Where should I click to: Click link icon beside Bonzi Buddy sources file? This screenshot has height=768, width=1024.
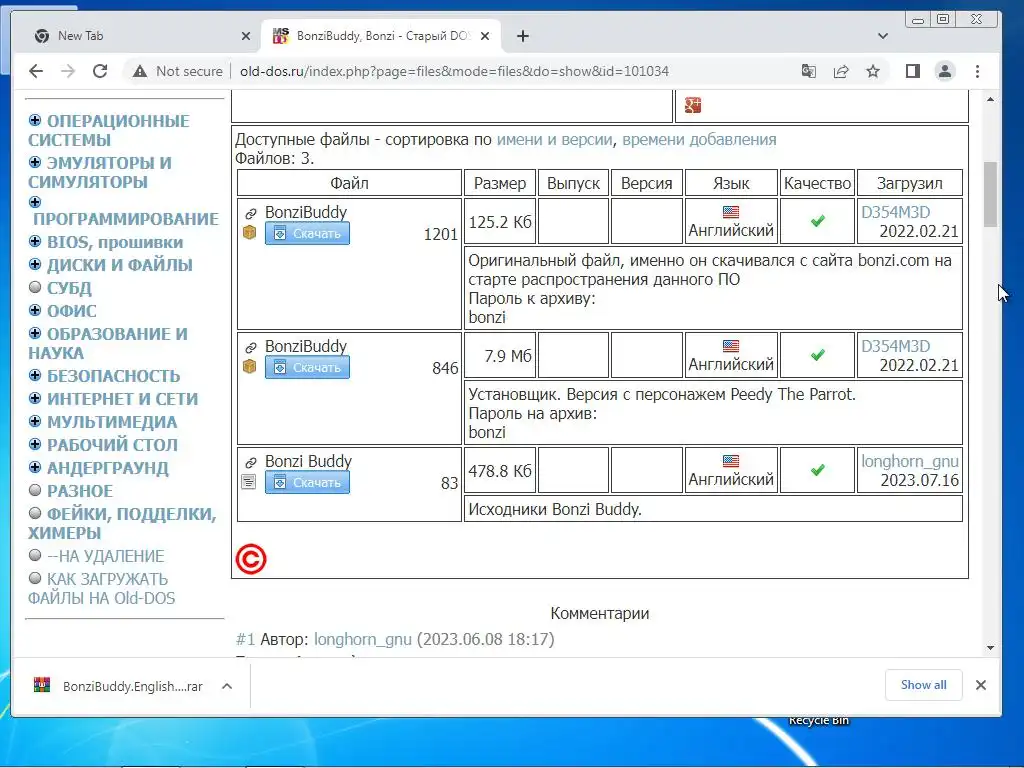click(250, 462)
